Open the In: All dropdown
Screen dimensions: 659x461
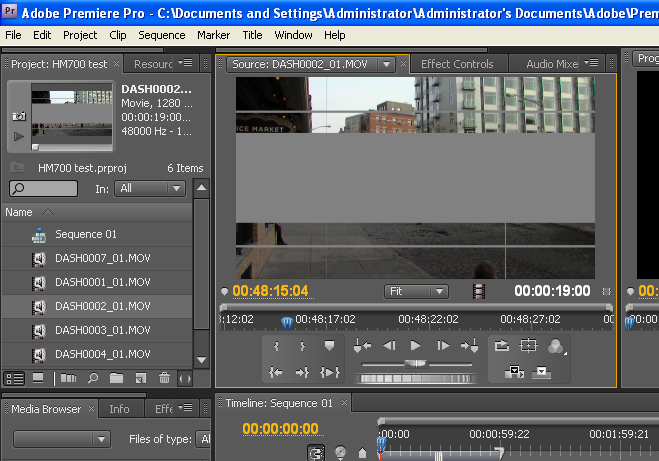point(150,188)
